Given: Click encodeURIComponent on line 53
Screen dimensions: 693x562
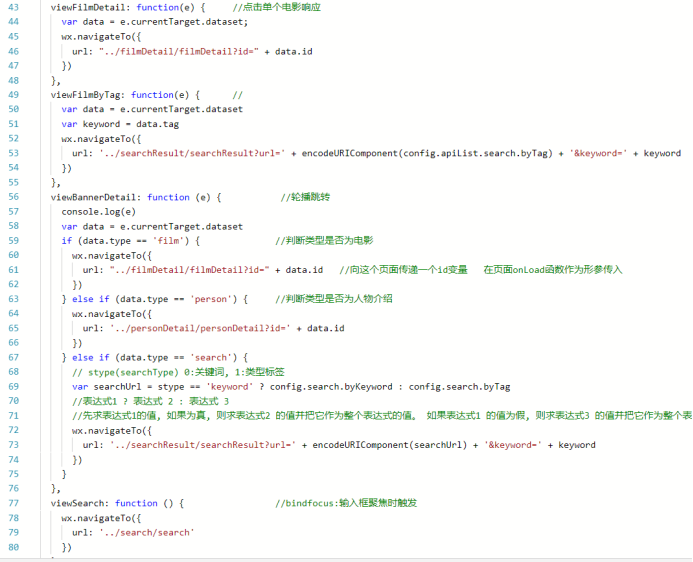Looking at the screenshot, I should [350, 153].
